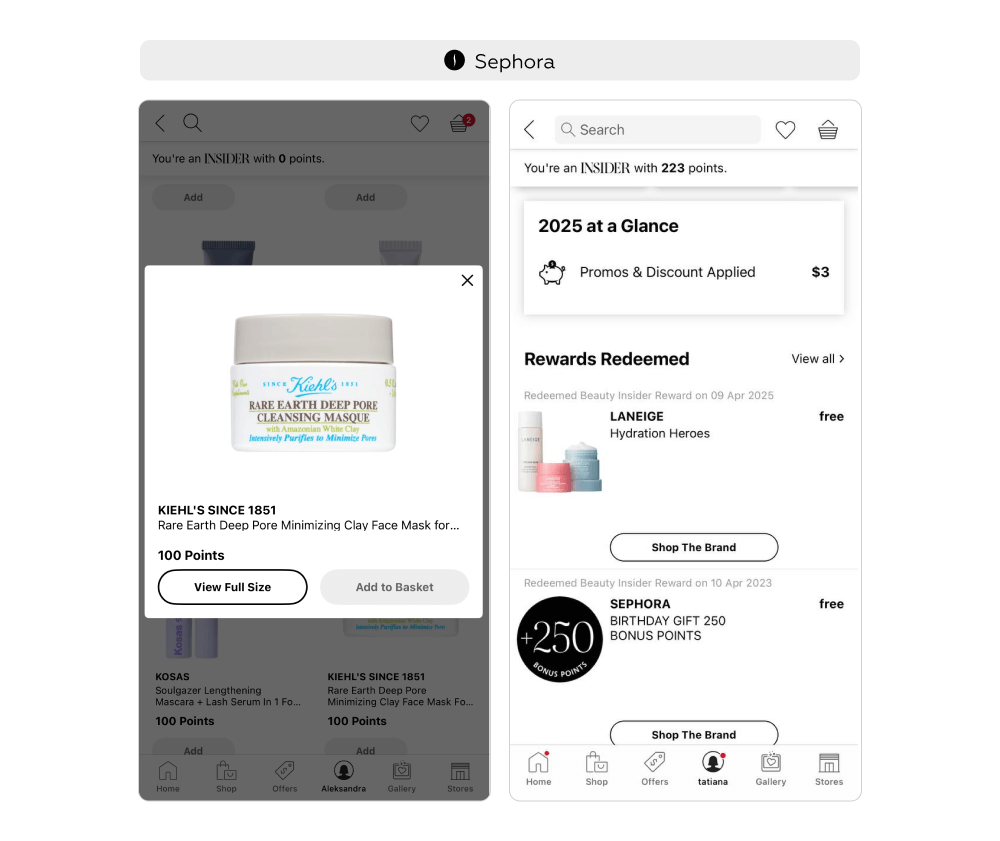Image resolution: width=1000 pixels, height=841 pixels.
Task: Open Promos & Discount Applied row
Action: pos(684,272)
